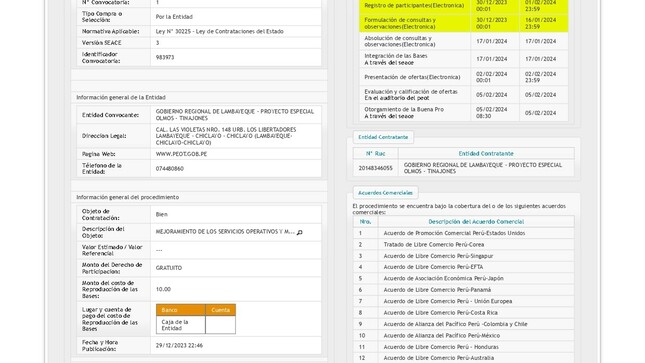The width and height of the screenshot is (645, 363).
Task: Click the Perú - Unión Europea agreement row
Action: [464, 301]
